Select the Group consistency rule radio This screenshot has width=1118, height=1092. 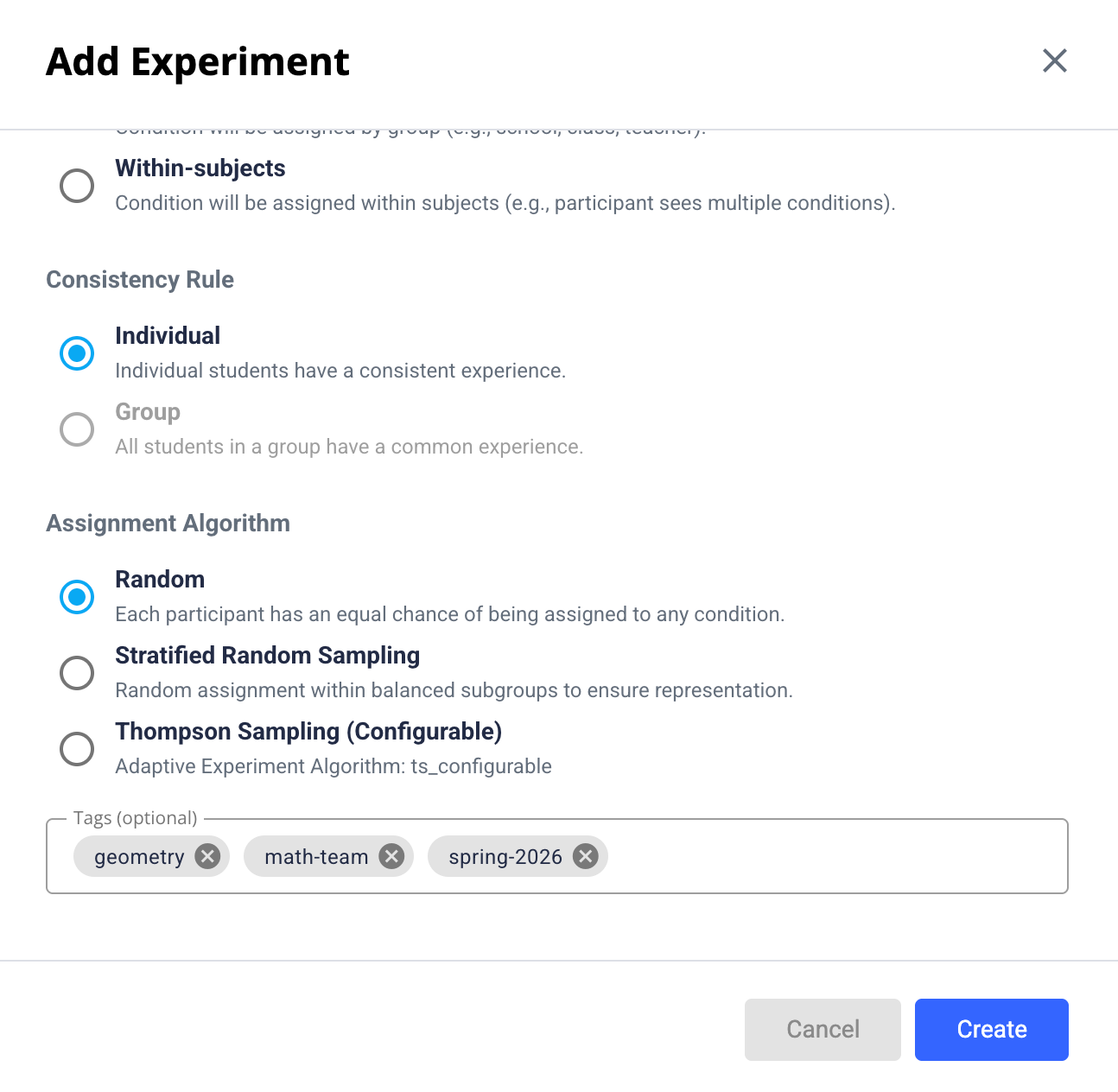[x=77, y=429]
